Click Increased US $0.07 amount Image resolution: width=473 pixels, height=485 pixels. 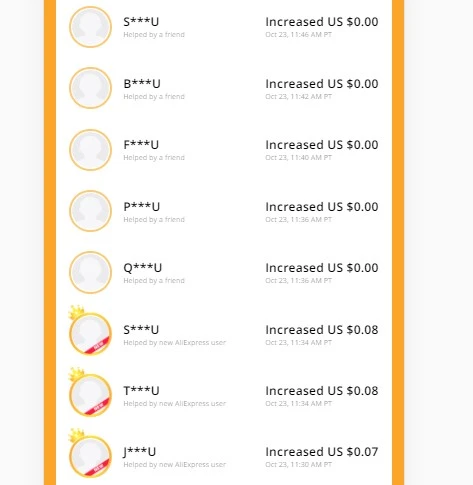322,452
